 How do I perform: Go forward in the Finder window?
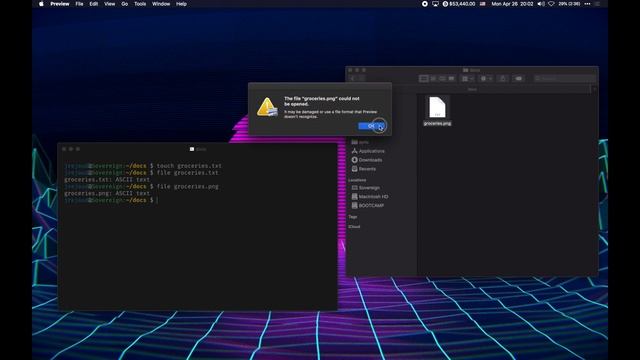coord(362,78)
